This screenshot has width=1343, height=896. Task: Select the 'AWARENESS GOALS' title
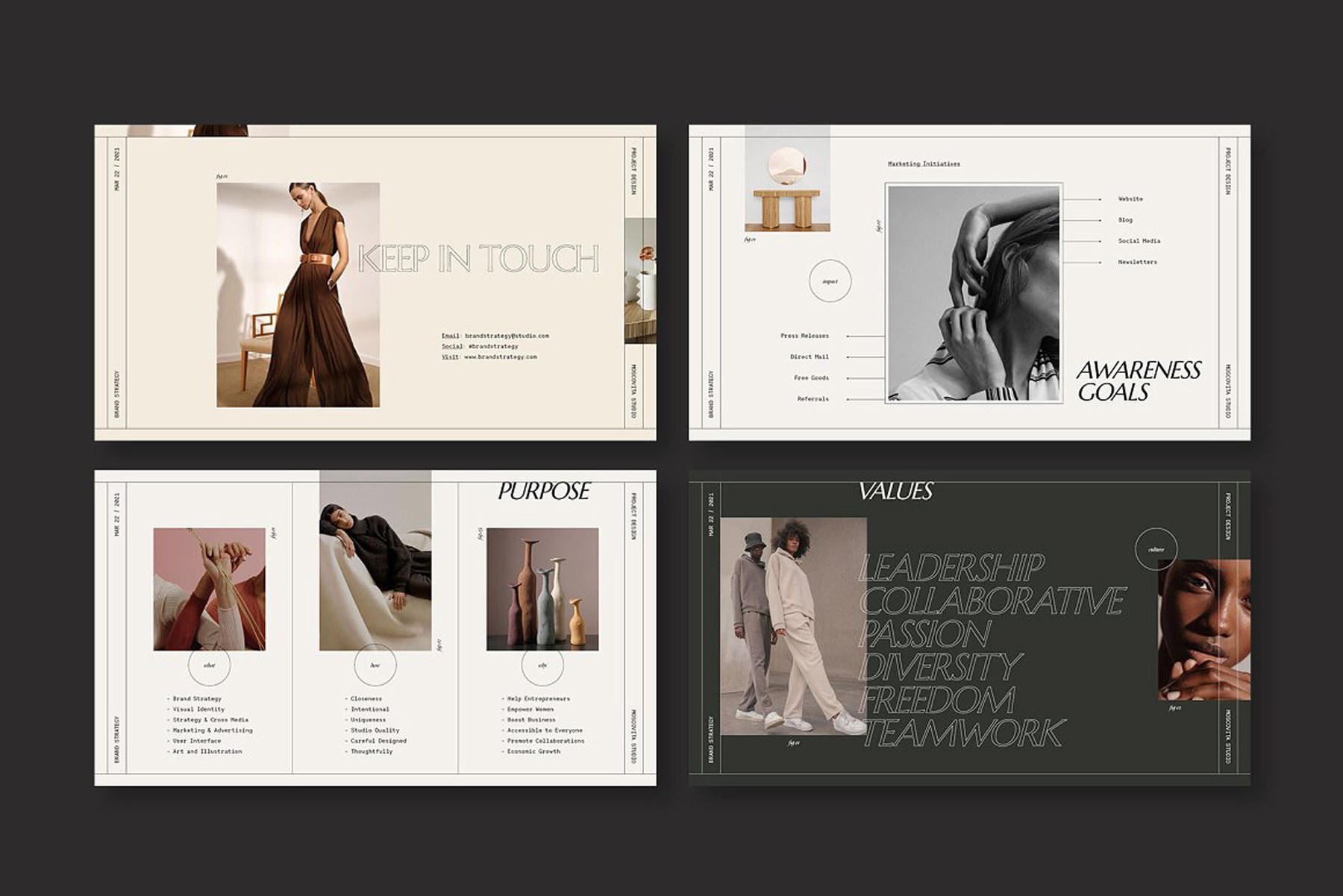1139,380
